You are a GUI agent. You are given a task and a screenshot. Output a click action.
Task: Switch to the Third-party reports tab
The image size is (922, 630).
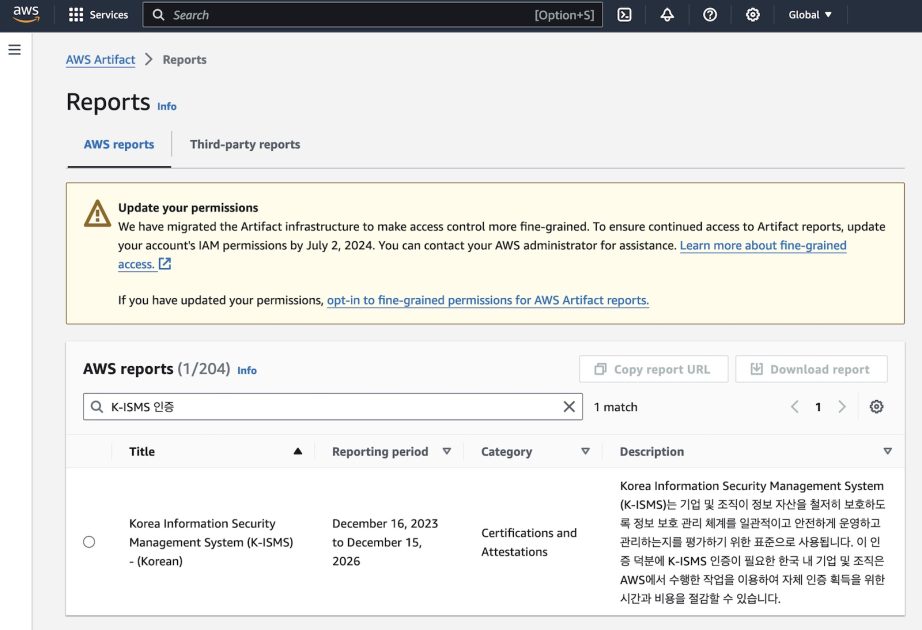tap(245, 144)
